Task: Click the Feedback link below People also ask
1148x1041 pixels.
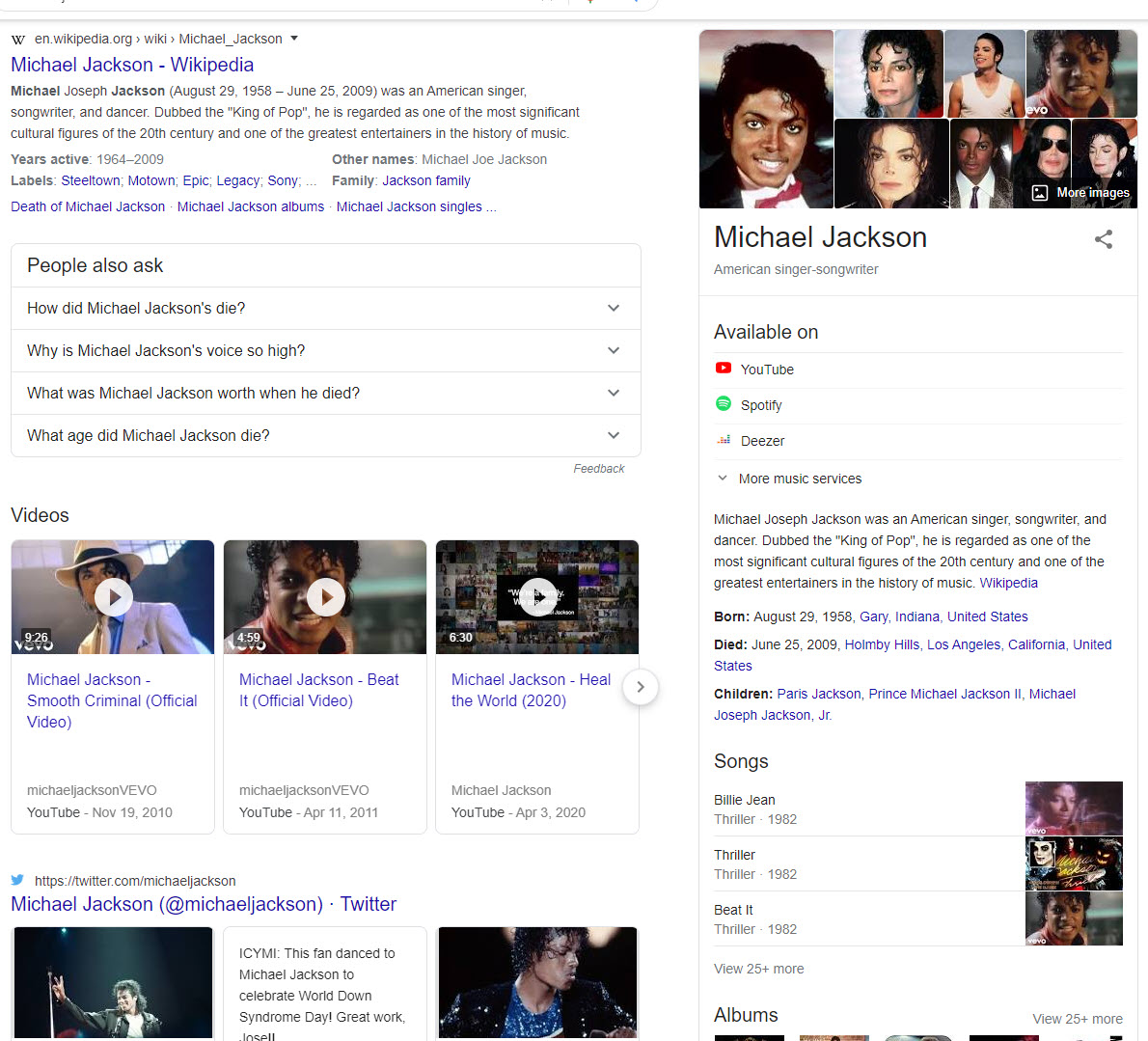Action: tap(599, 469)
